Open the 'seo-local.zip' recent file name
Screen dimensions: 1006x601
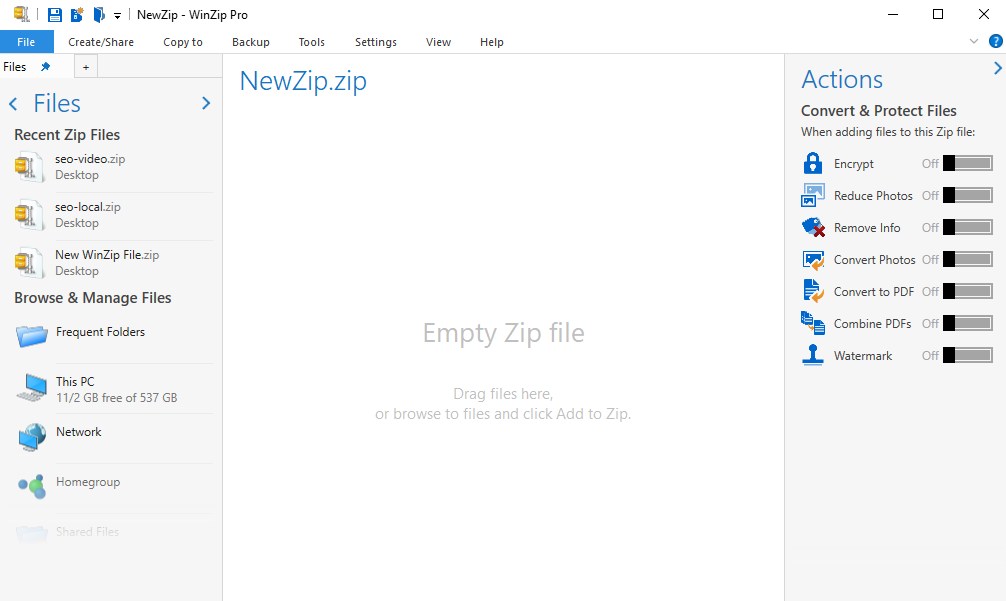(88, 207)
